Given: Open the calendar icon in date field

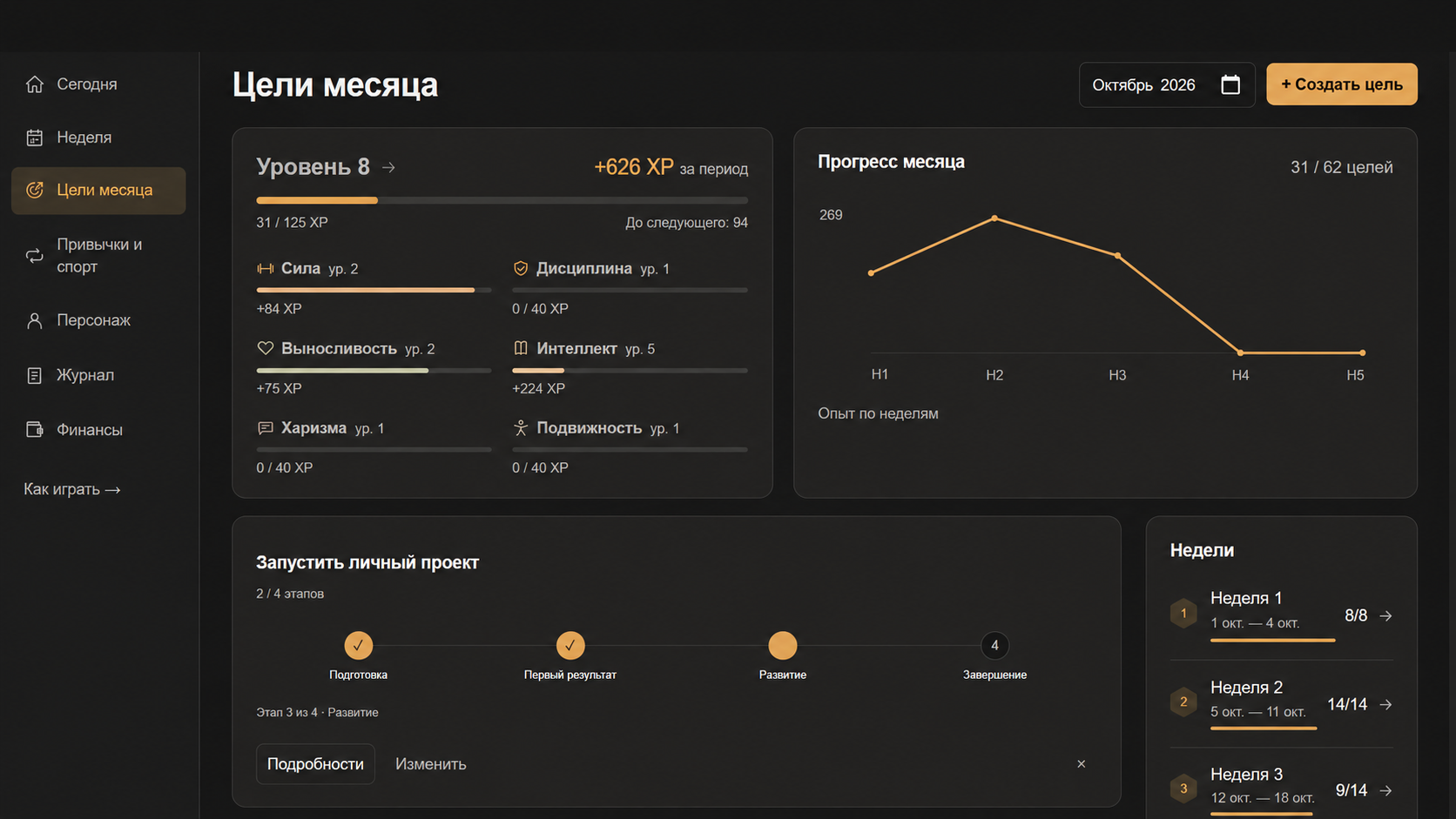Looking at the screenshot, I should [1230, 84].
